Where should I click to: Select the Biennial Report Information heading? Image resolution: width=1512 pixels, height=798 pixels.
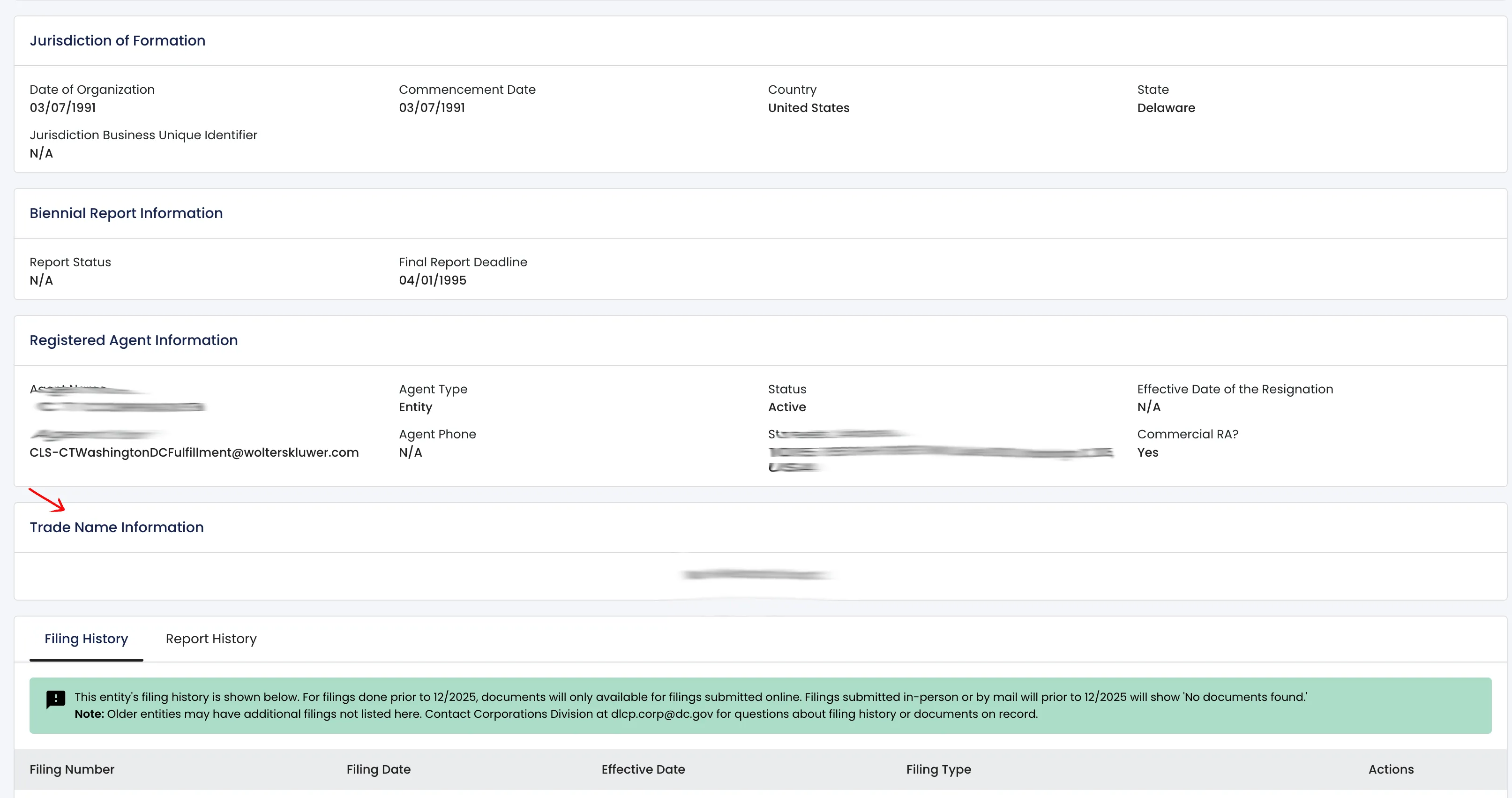point(126,213)
